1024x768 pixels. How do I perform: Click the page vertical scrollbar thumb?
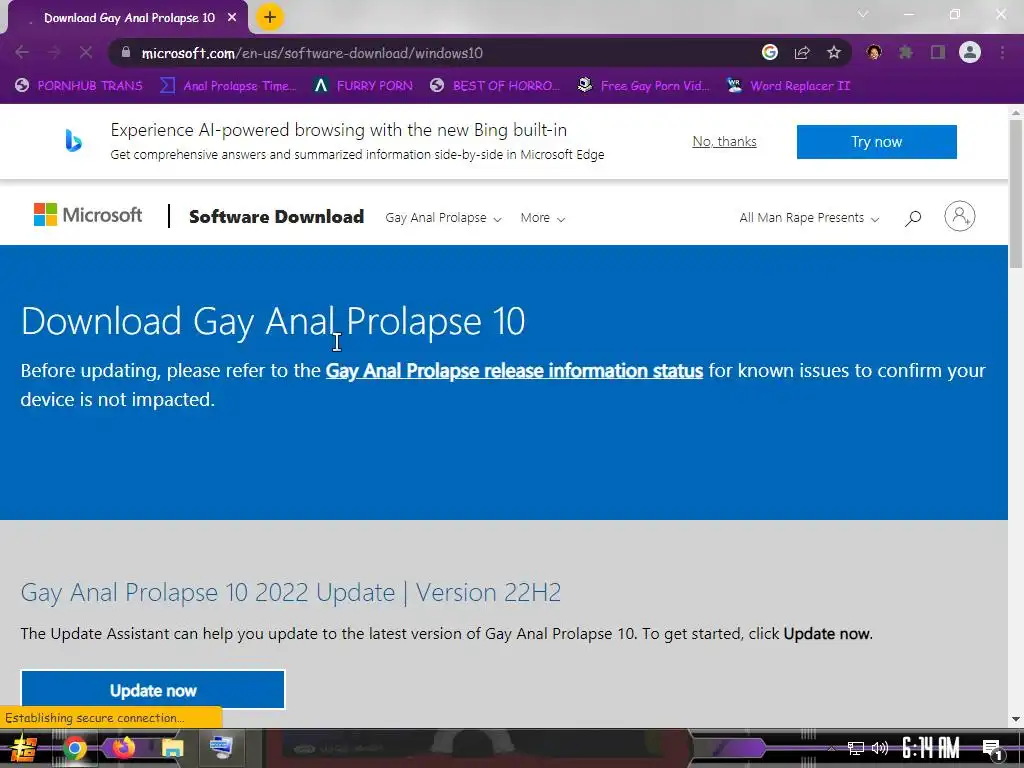tap(1016, 194)
